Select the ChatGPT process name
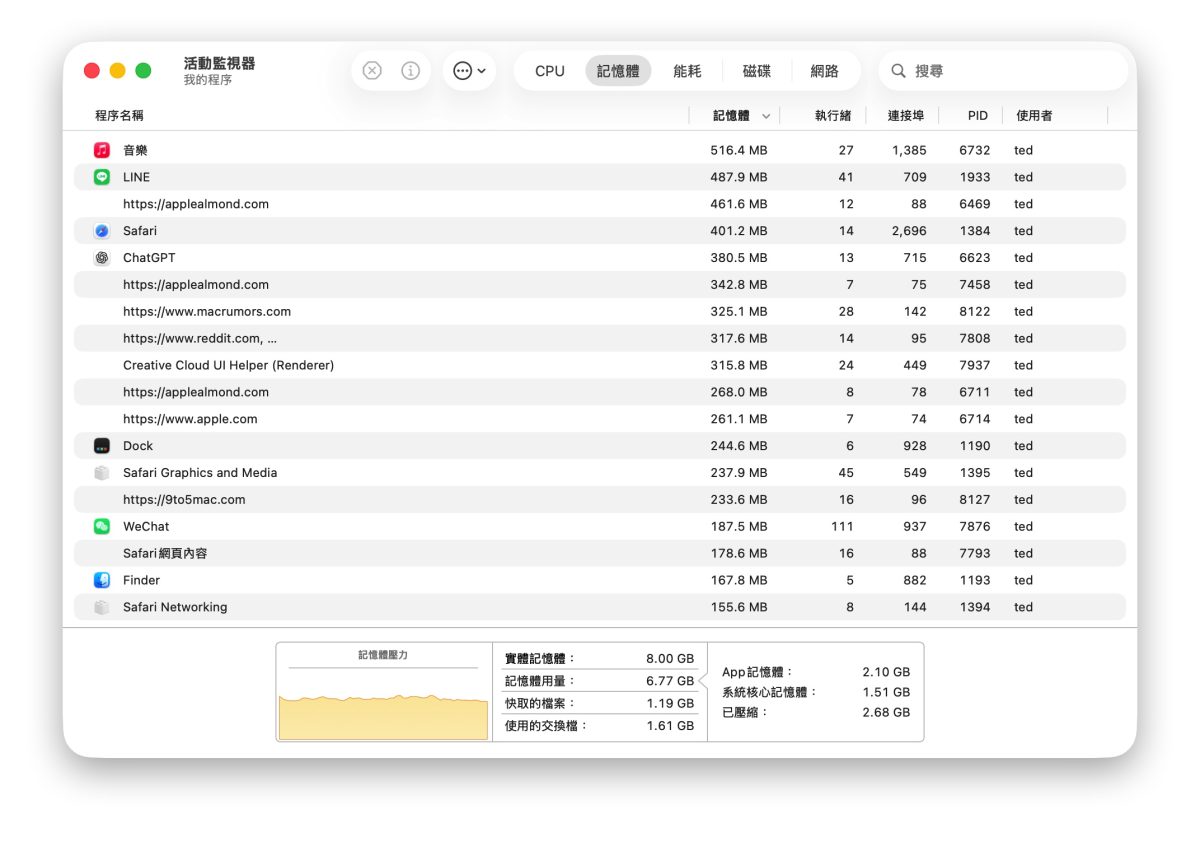The height and width of the screenshot is (842, 1200). point(149,258)
